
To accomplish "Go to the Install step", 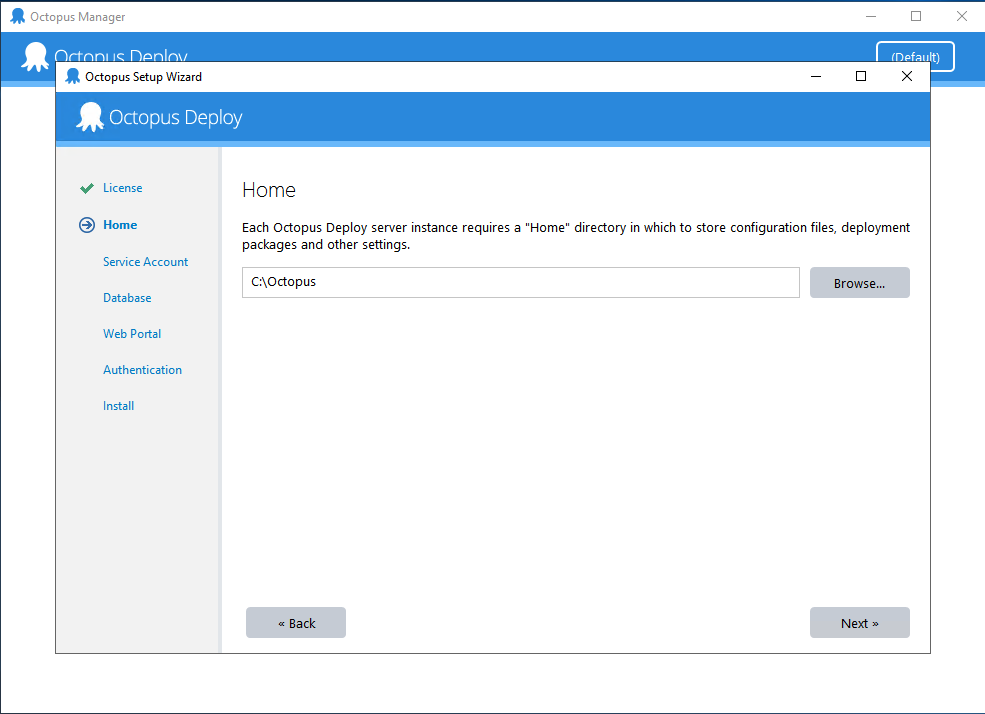I will 119,406.
